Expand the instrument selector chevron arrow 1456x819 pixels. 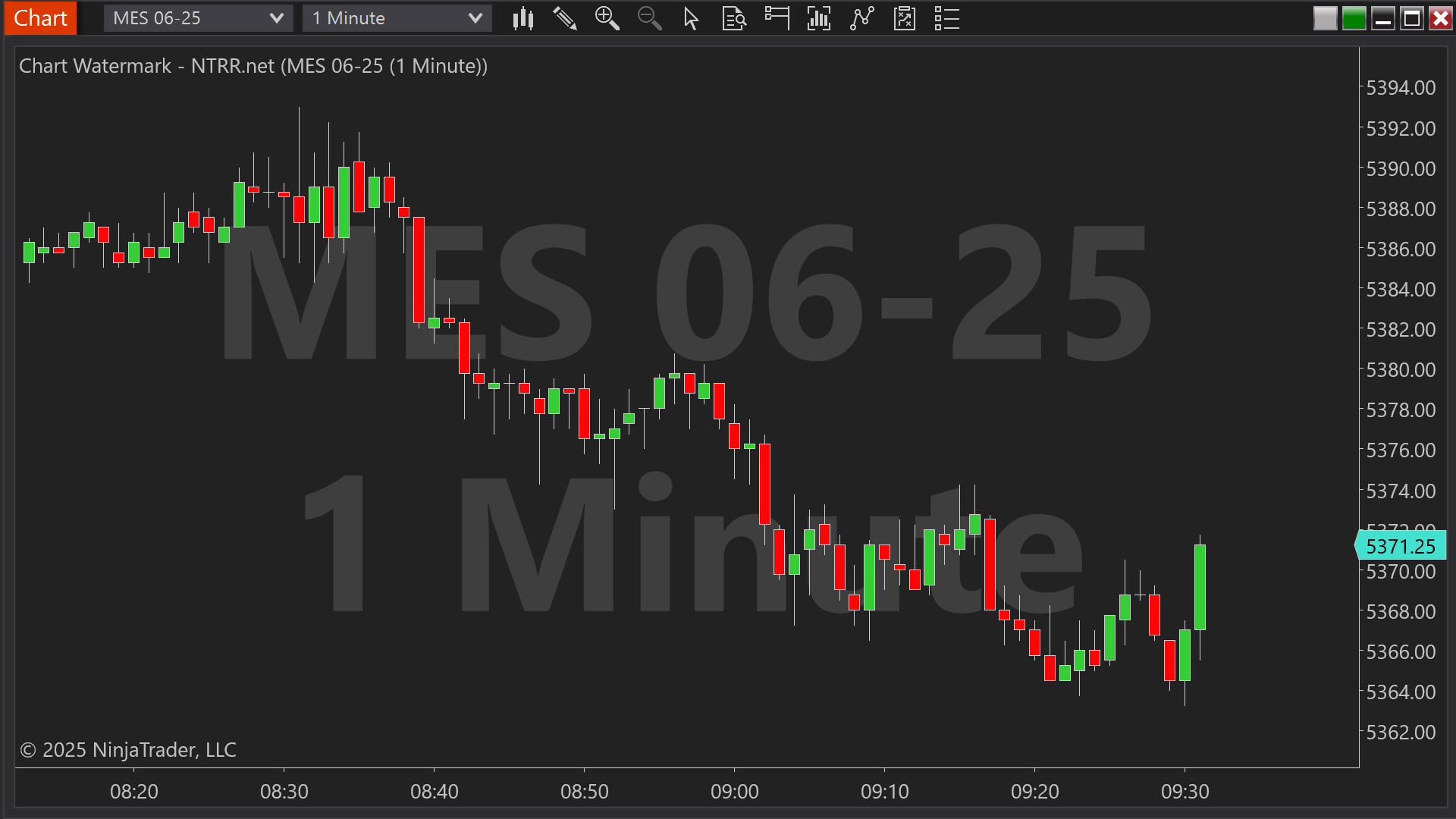(278, 17)
